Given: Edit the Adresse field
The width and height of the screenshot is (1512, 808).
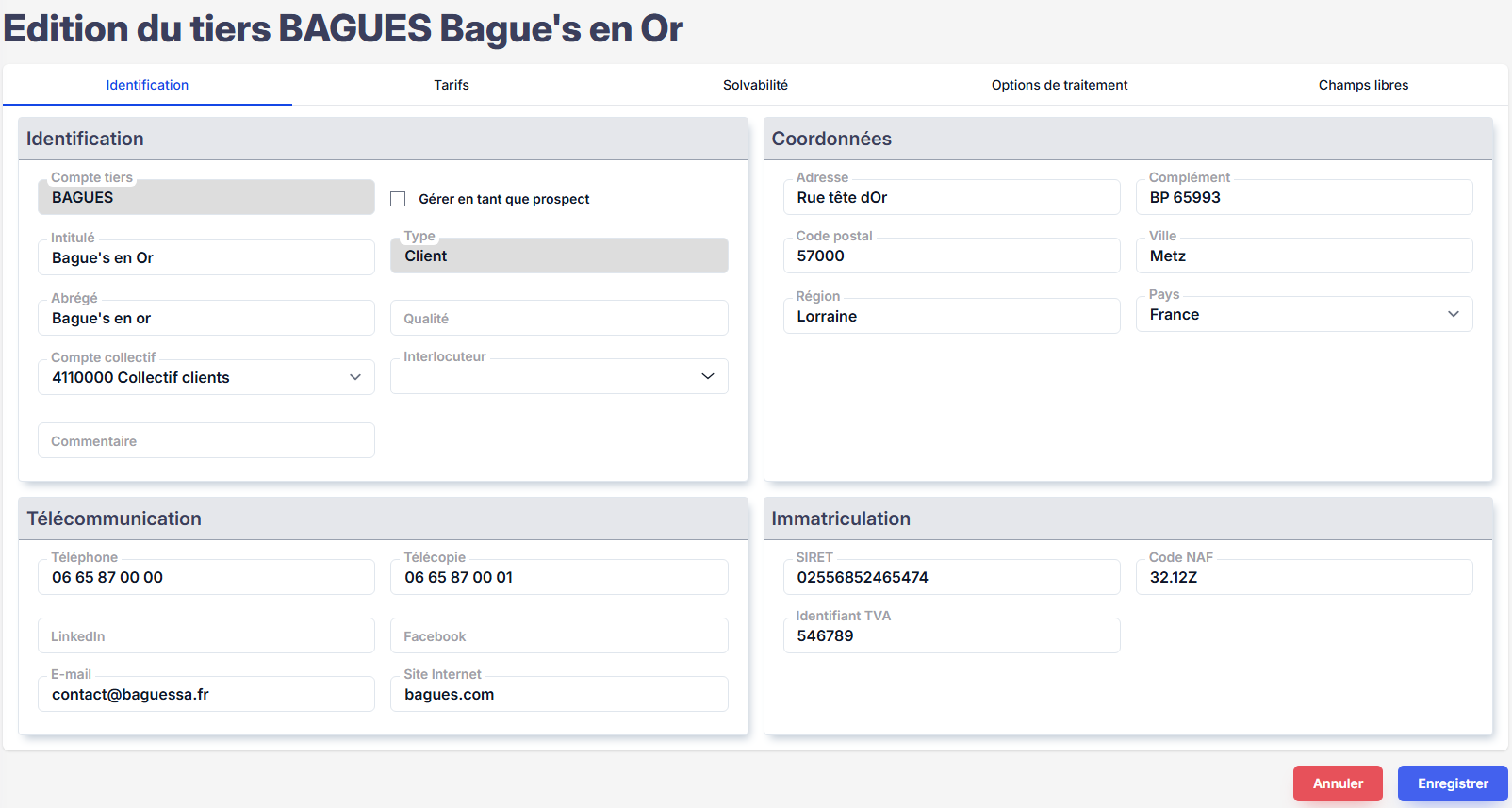Looking at the screenshot, I should 950,197.
